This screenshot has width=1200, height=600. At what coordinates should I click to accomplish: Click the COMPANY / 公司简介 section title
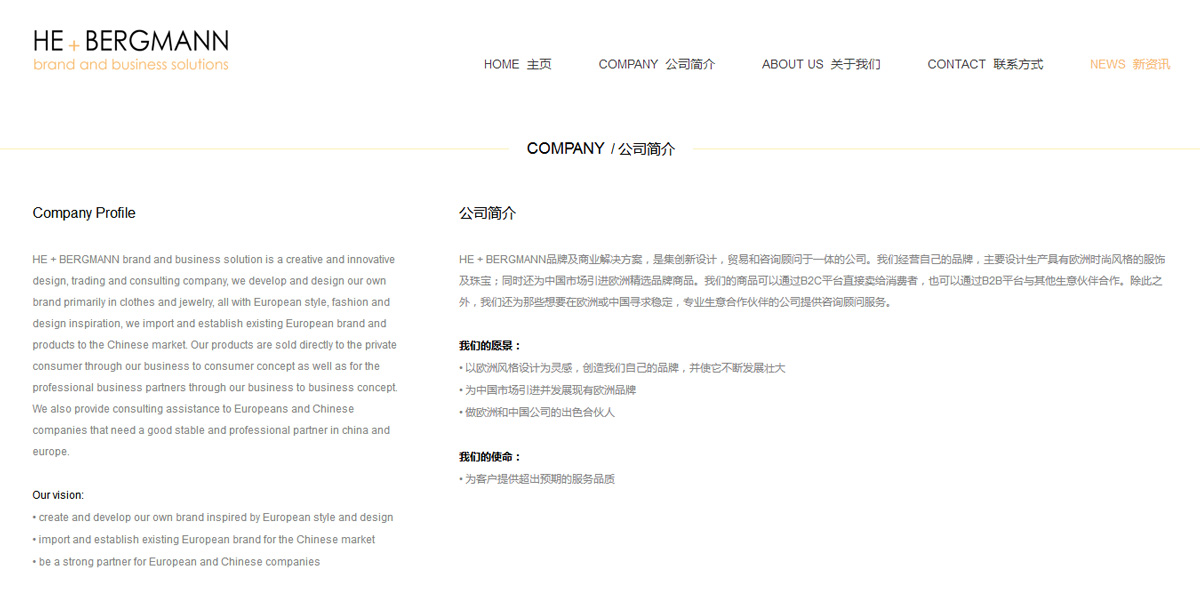coord(601,149)
